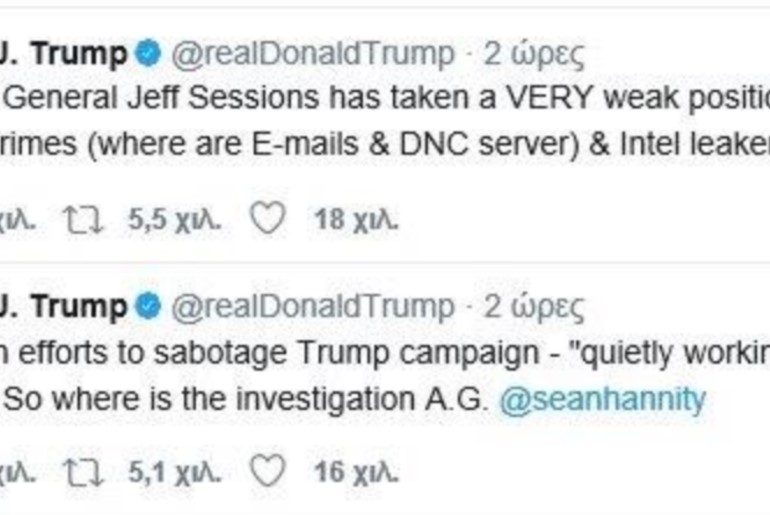Open the @seanhannity mention link
Viewport: 770px width, 515px height.
tap(602, 399)
